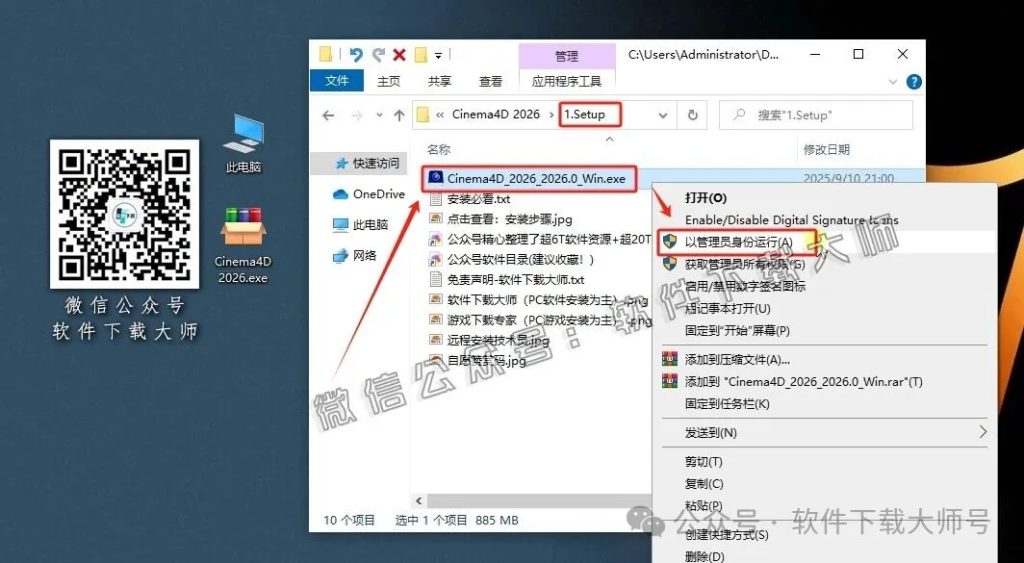The image size is (1024, 563).
Task: Open the blue help question mark icon
Action: click(914, 82)
